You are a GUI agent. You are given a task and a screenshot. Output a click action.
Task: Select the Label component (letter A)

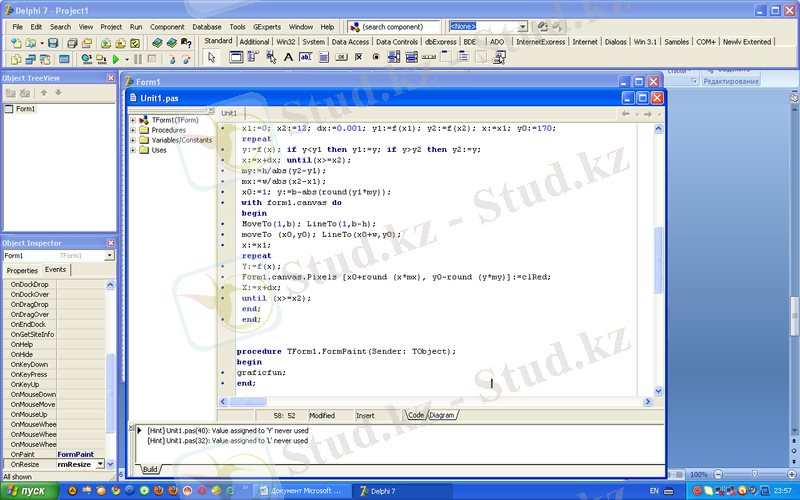289,58
